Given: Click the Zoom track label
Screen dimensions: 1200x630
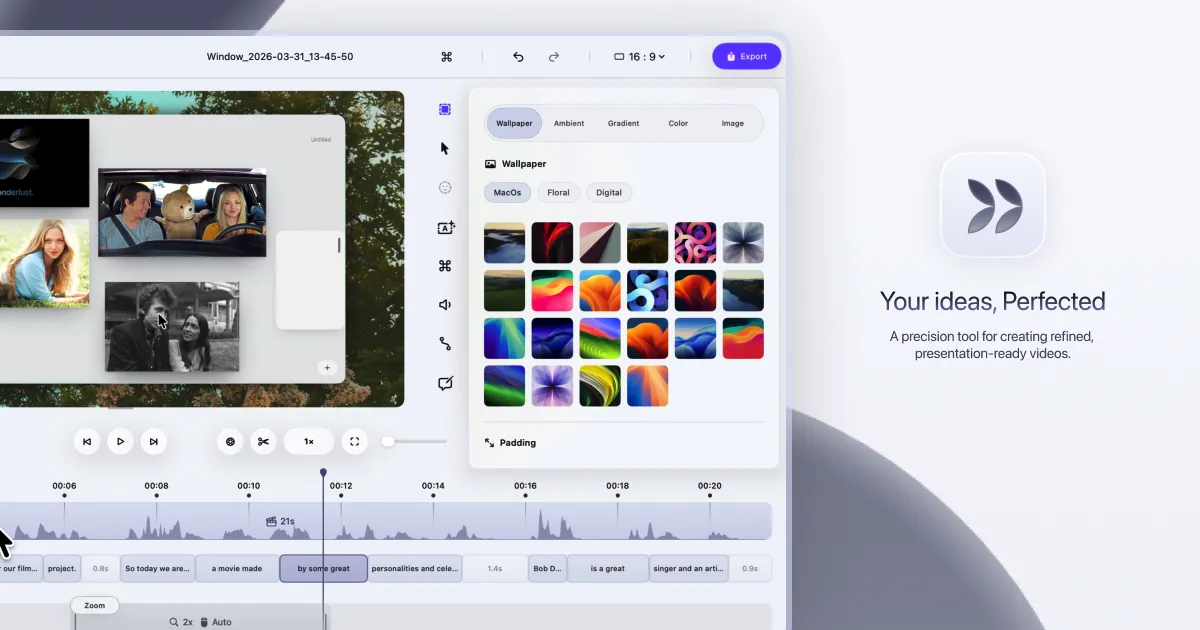Looking at the screenshot, I should [x=95, y=605].
